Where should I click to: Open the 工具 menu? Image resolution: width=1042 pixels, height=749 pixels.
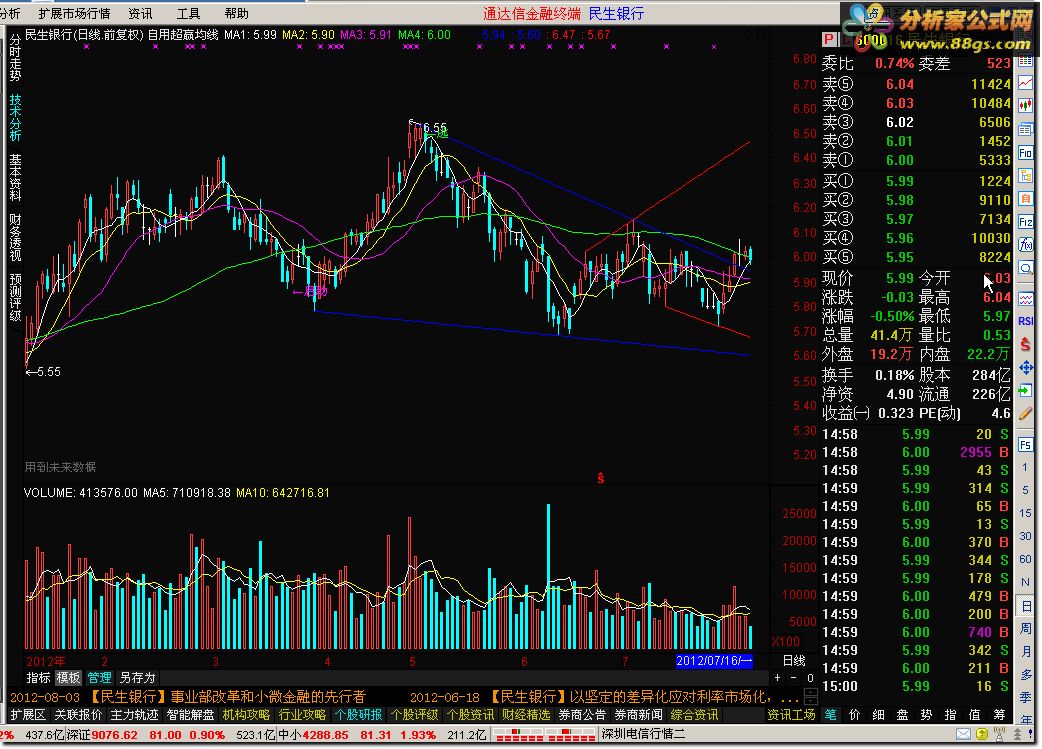[189, 13]
